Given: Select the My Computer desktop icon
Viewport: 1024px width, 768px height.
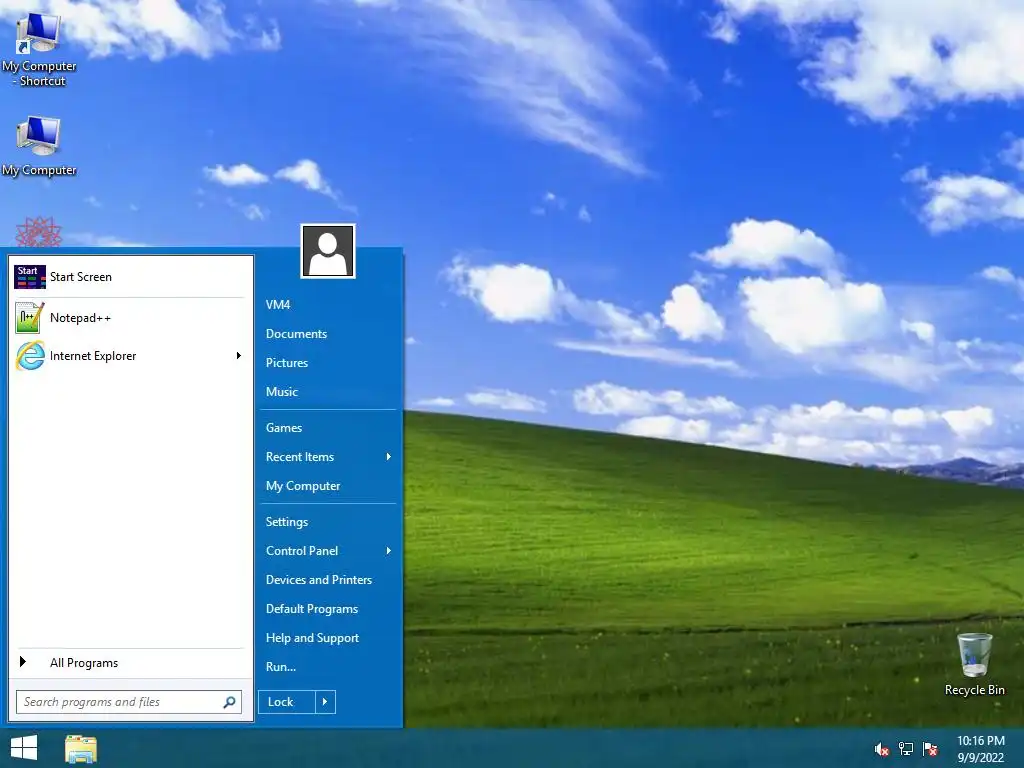Looking at the screenshot, I should pos(39,146).
